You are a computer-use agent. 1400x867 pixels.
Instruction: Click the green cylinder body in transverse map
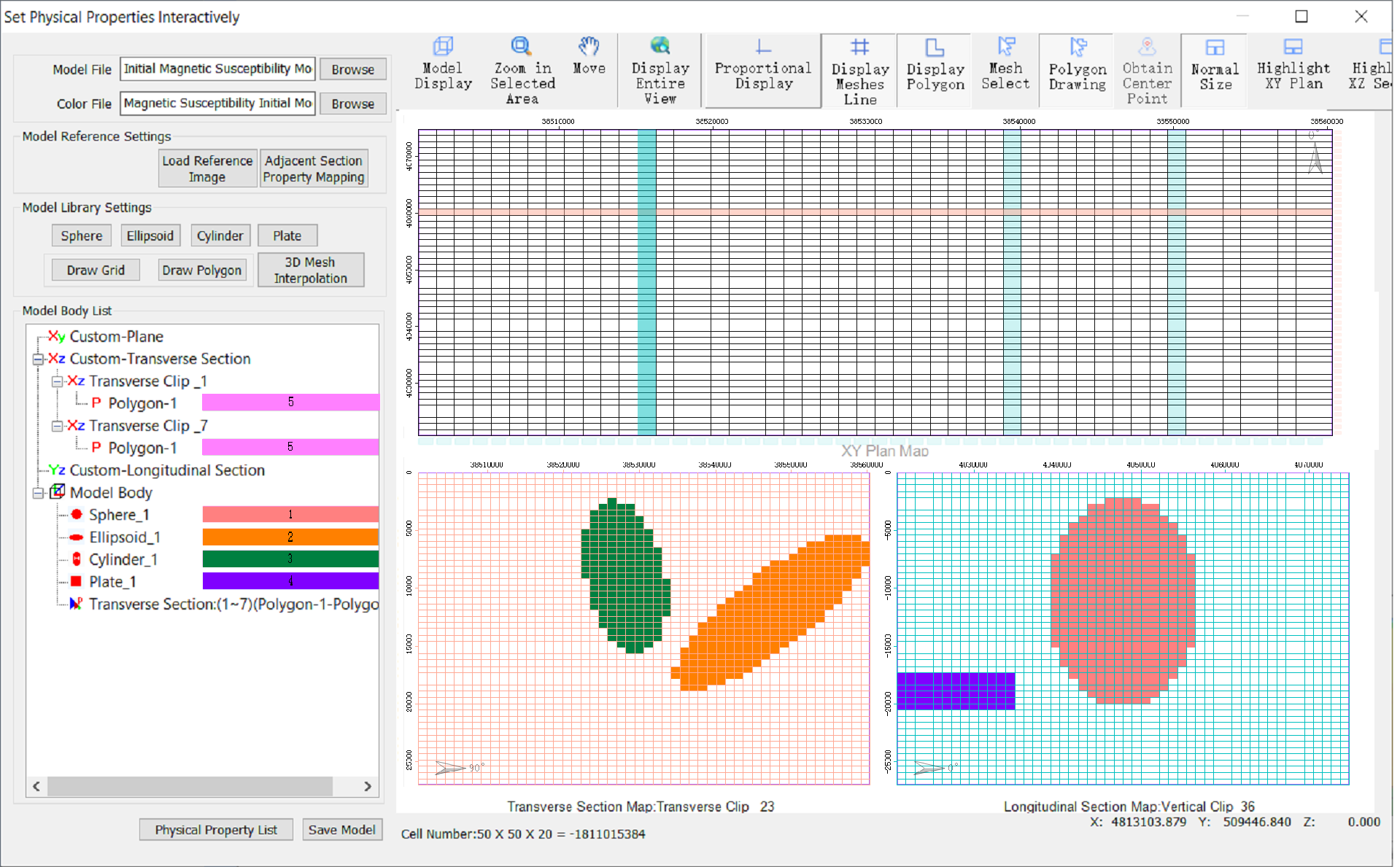625,576
